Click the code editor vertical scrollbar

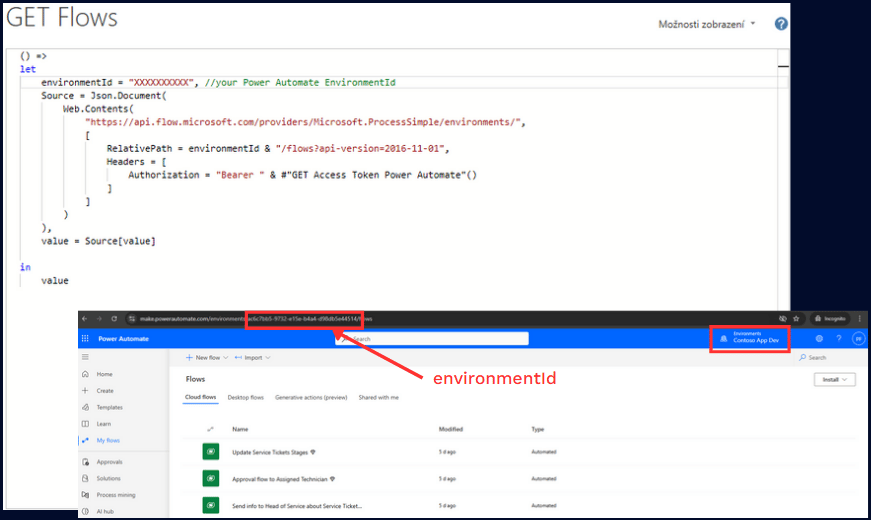point(783,178)
